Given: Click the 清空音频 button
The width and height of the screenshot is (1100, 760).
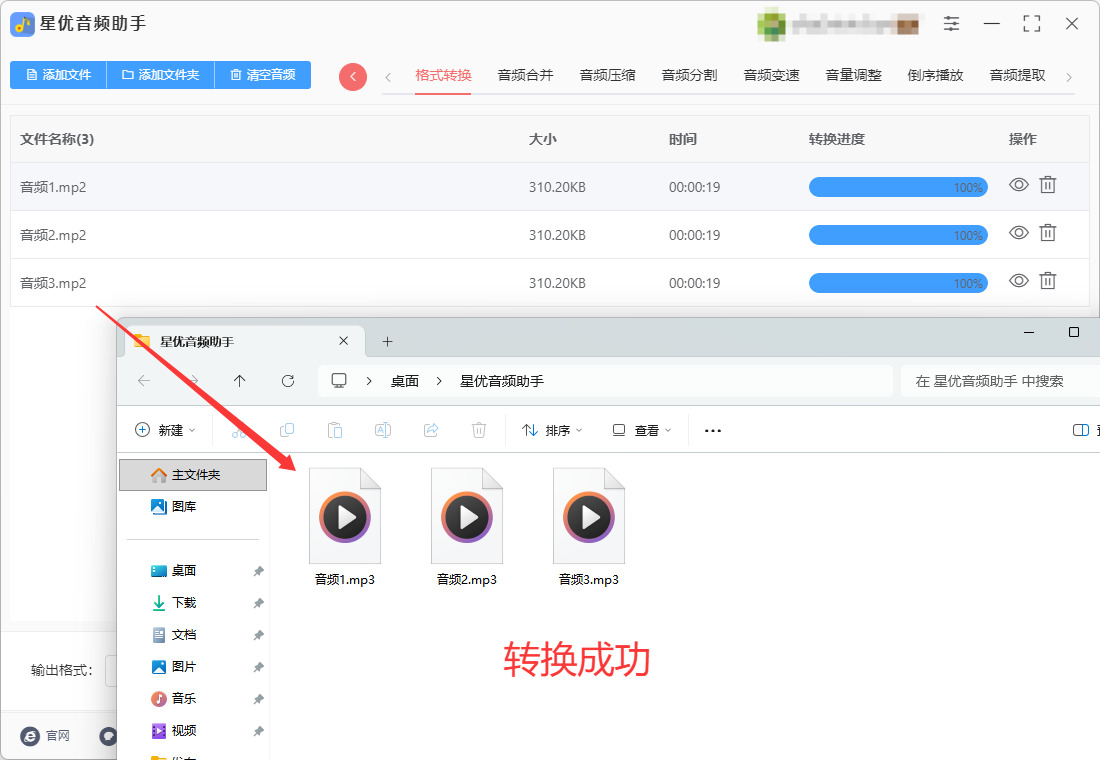Looking at the screenshot, I should [x=262, y=75].
